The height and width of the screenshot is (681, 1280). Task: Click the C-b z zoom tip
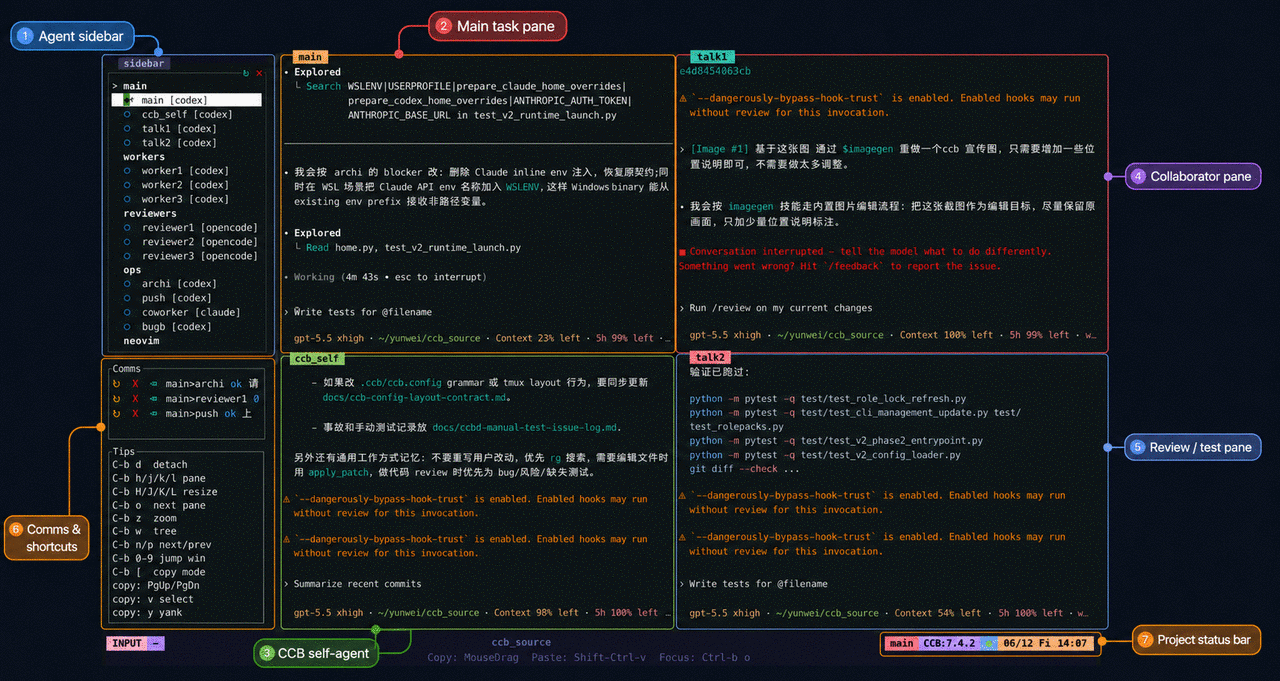click(x=144, y=518)
